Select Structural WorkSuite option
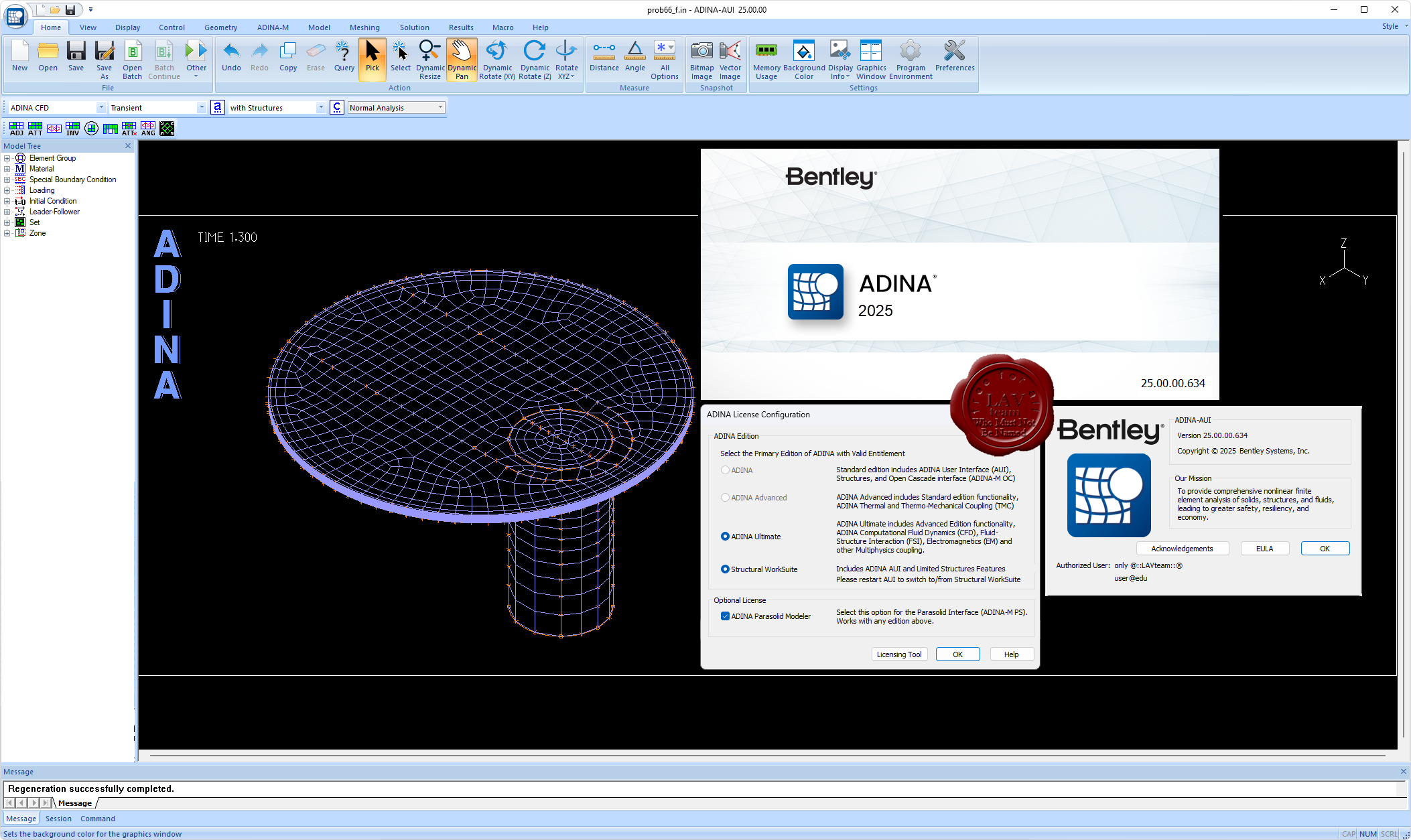Image resolution: width=1411 pixels, height=840 pixels. coord(725,569)
